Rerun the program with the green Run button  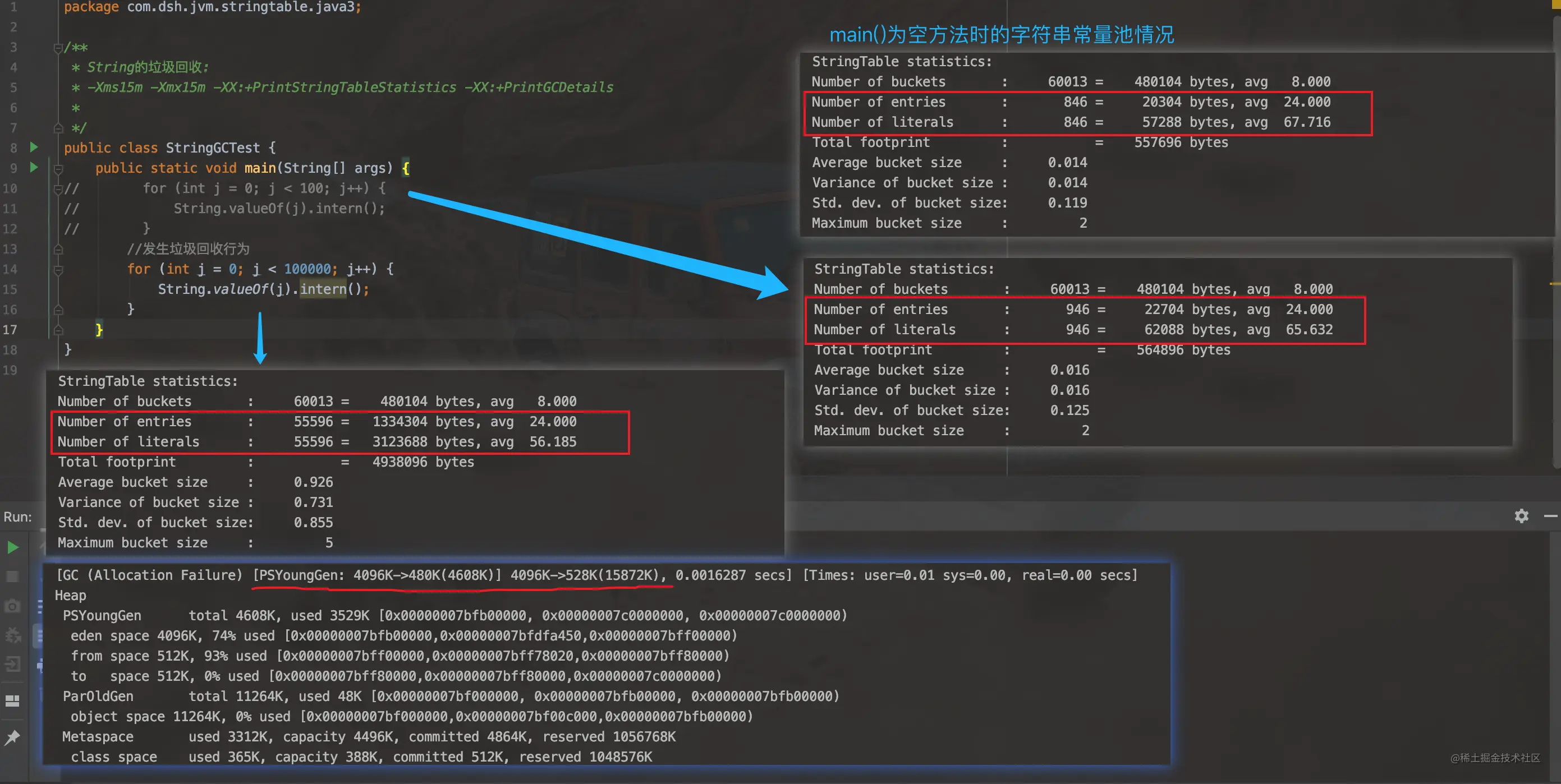(13, 548)
